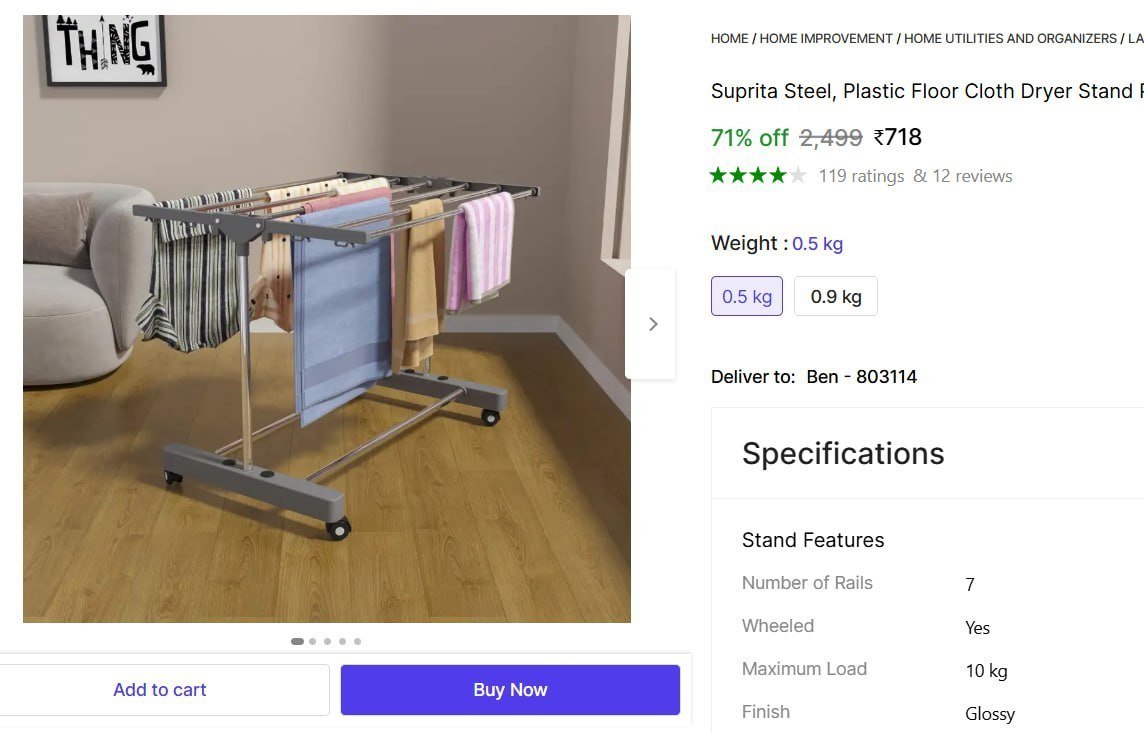Image resolution: width=1144 pixels, height=733 pixels.
Task: Click the next image arrow
Action: point(652,324)
